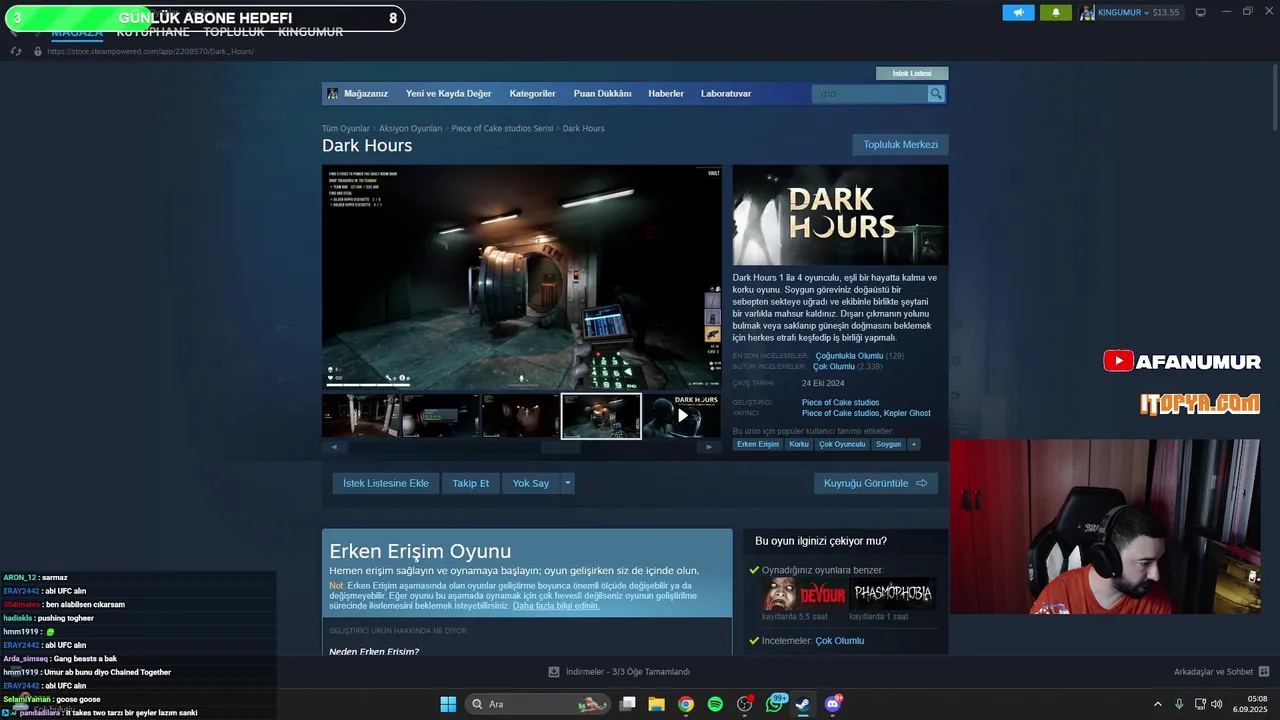Select the Erken Erişim tag
The width and height of the screenshot is (1280, 720).
[758, 444]
